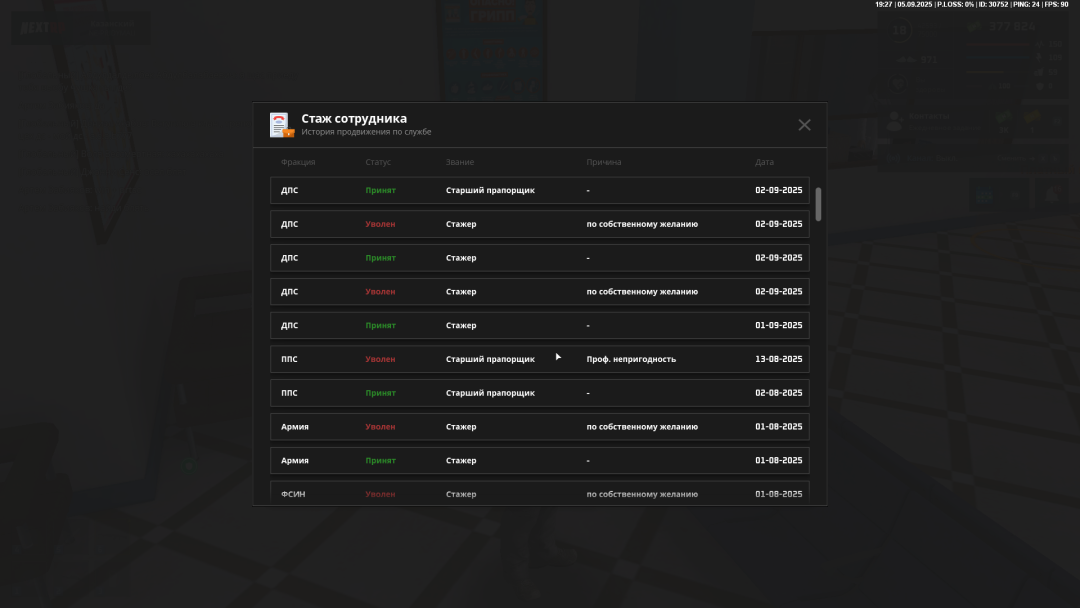
Task: Click the Дата column header
Action: click(x=764, y=162)
